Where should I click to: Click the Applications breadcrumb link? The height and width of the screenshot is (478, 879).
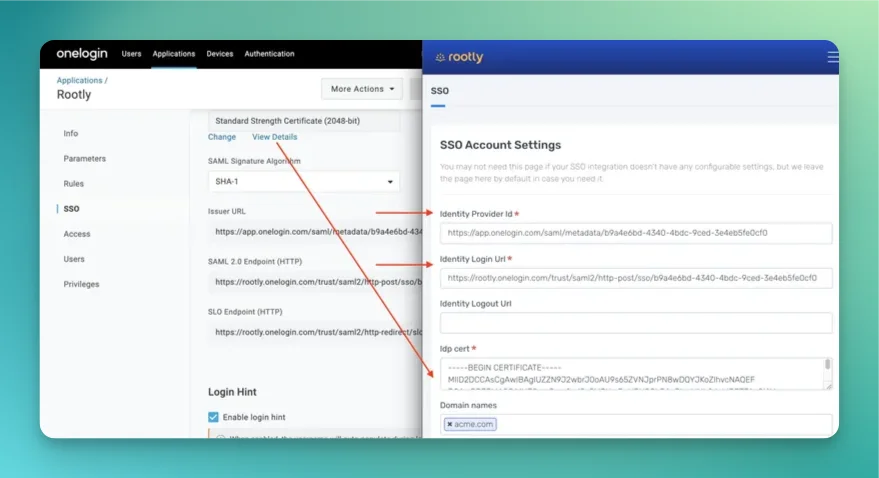point(80,80)
